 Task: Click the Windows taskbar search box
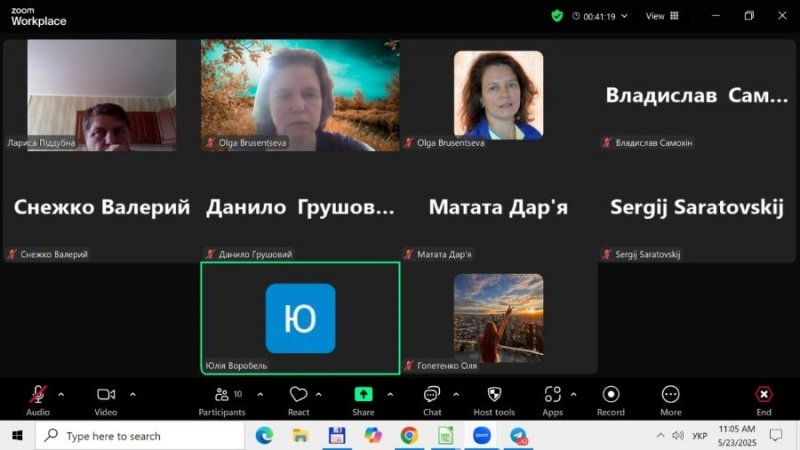tap(140, 436)
